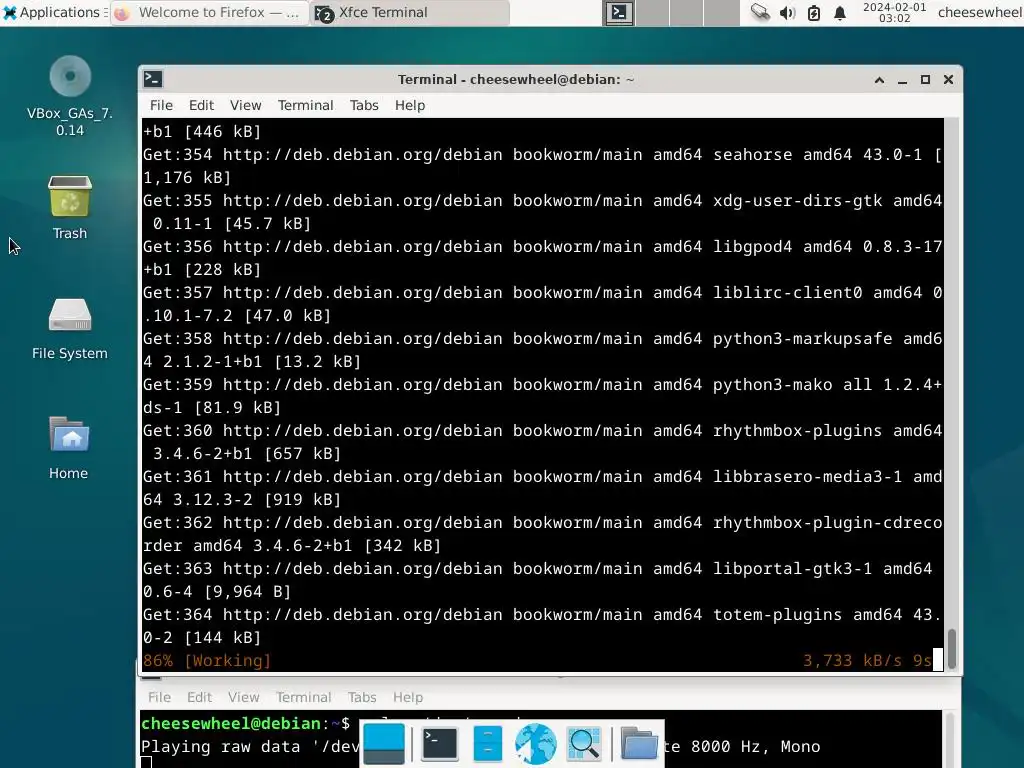Launch Terminal Emulator from bottom dock
Screen dimensions: 1024x768
(x=440, y=744)
